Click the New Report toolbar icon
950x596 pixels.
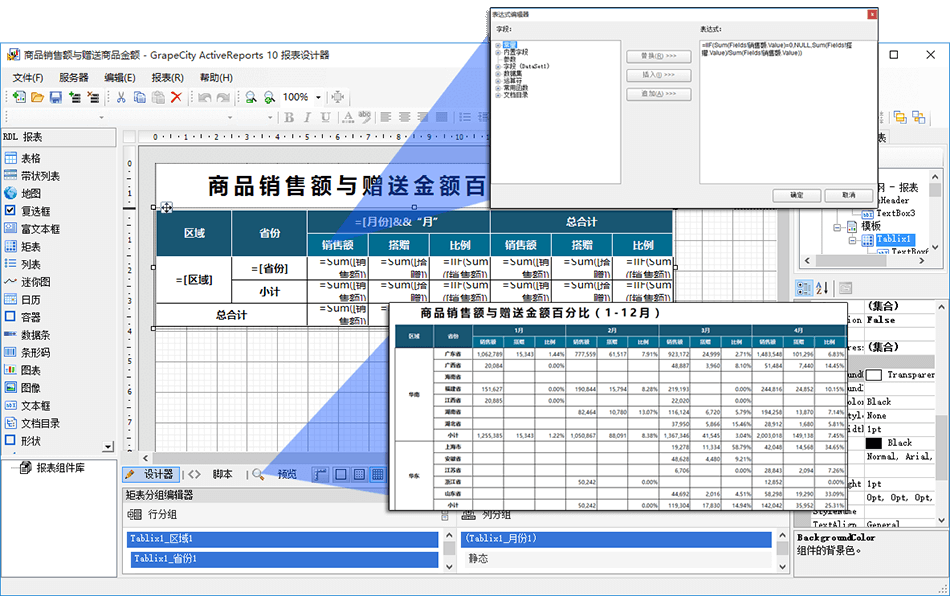19,97
